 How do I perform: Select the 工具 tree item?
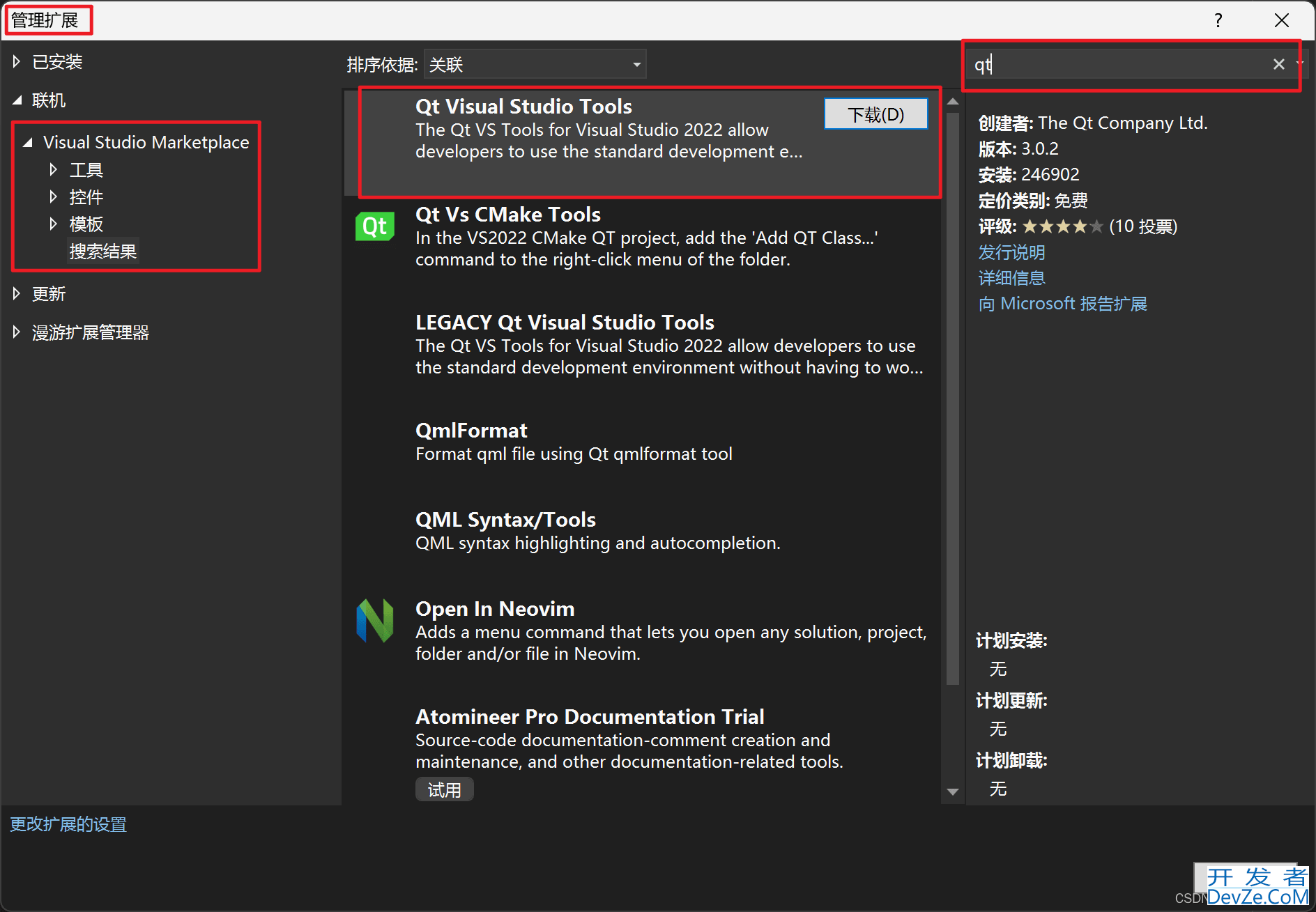[x=86, y=169]
